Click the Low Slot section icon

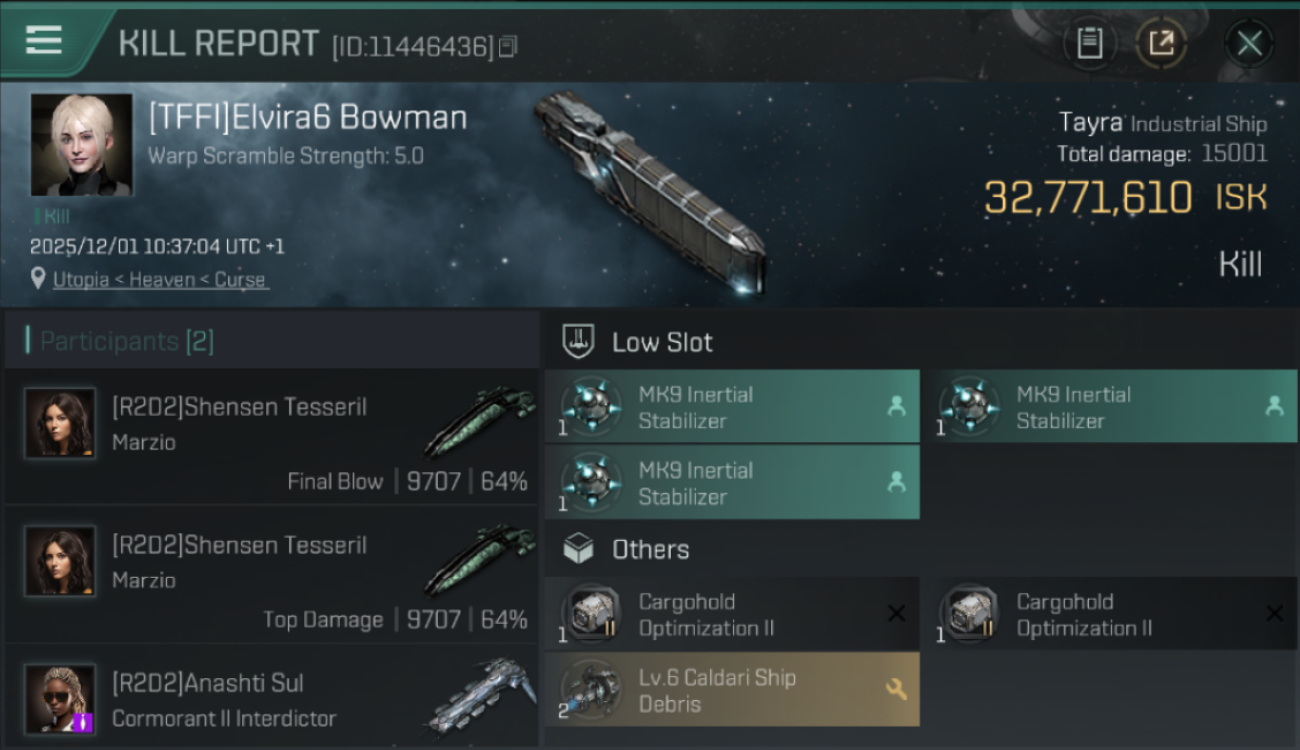click(x=579, y=342)
